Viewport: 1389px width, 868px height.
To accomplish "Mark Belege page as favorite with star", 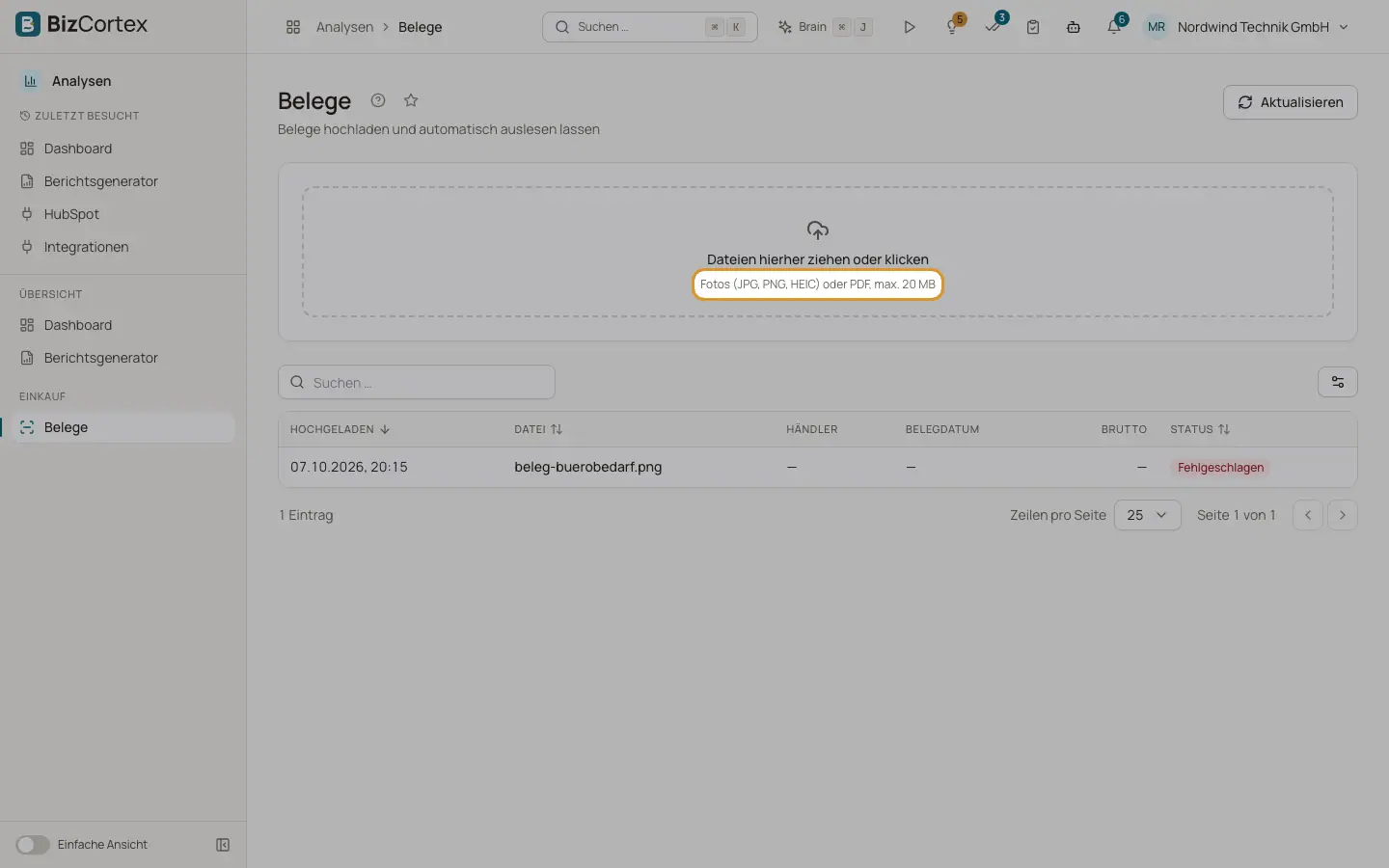I will tap(411, 100).
